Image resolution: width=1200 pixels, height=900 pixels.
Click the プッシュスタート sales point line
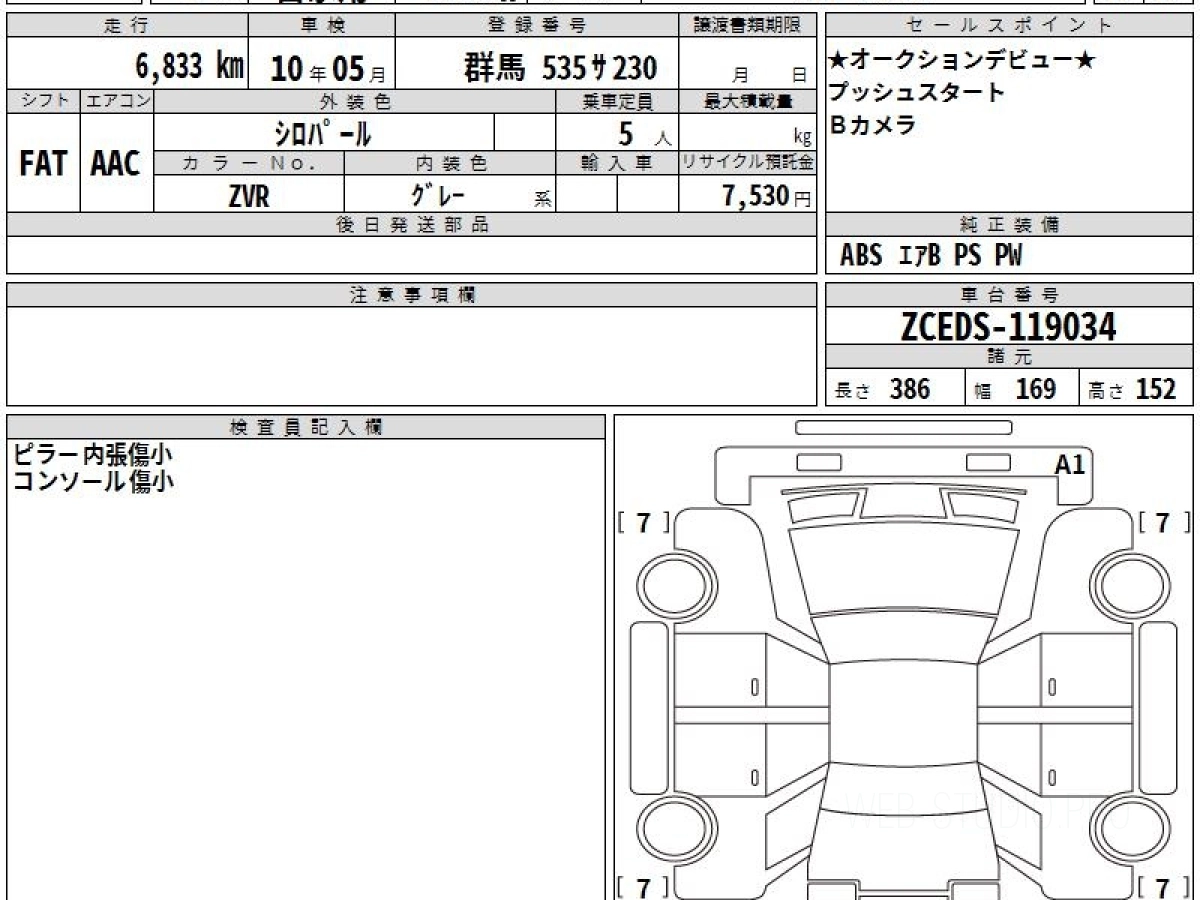pyautogui.click(x=917, y=93)
